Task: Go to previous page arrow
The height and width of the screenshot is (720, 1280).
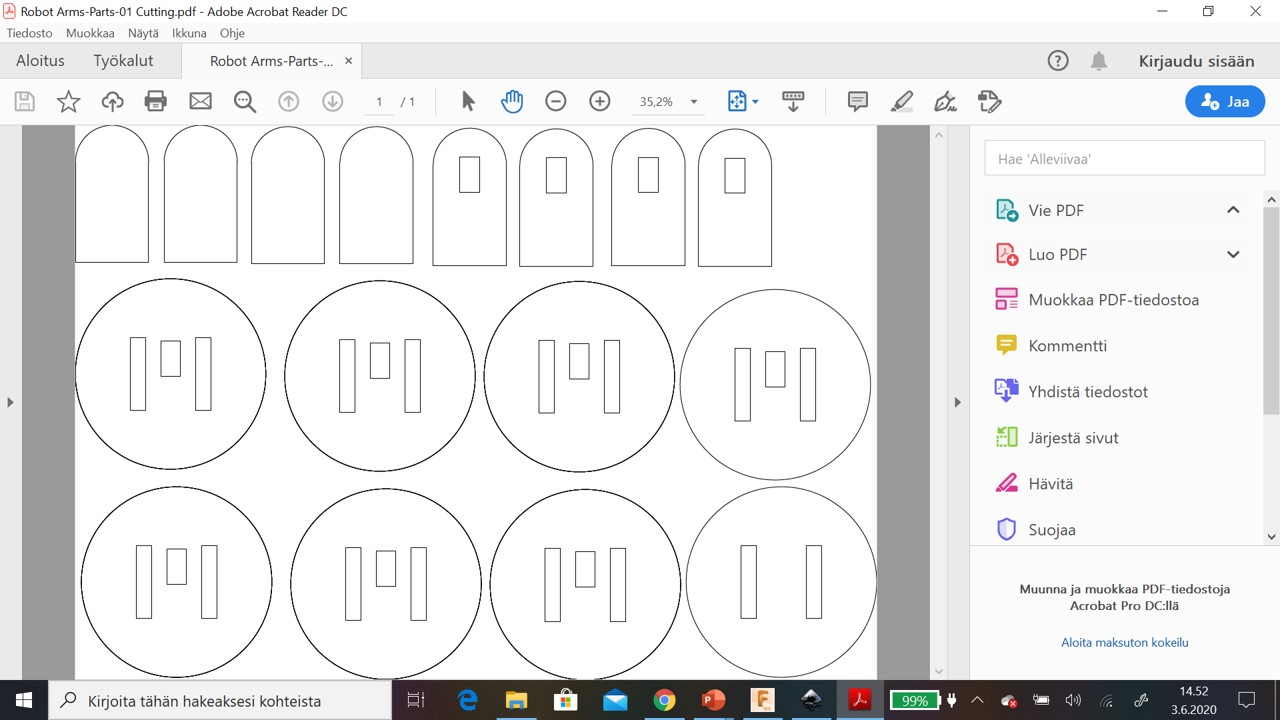Action: 289,101
